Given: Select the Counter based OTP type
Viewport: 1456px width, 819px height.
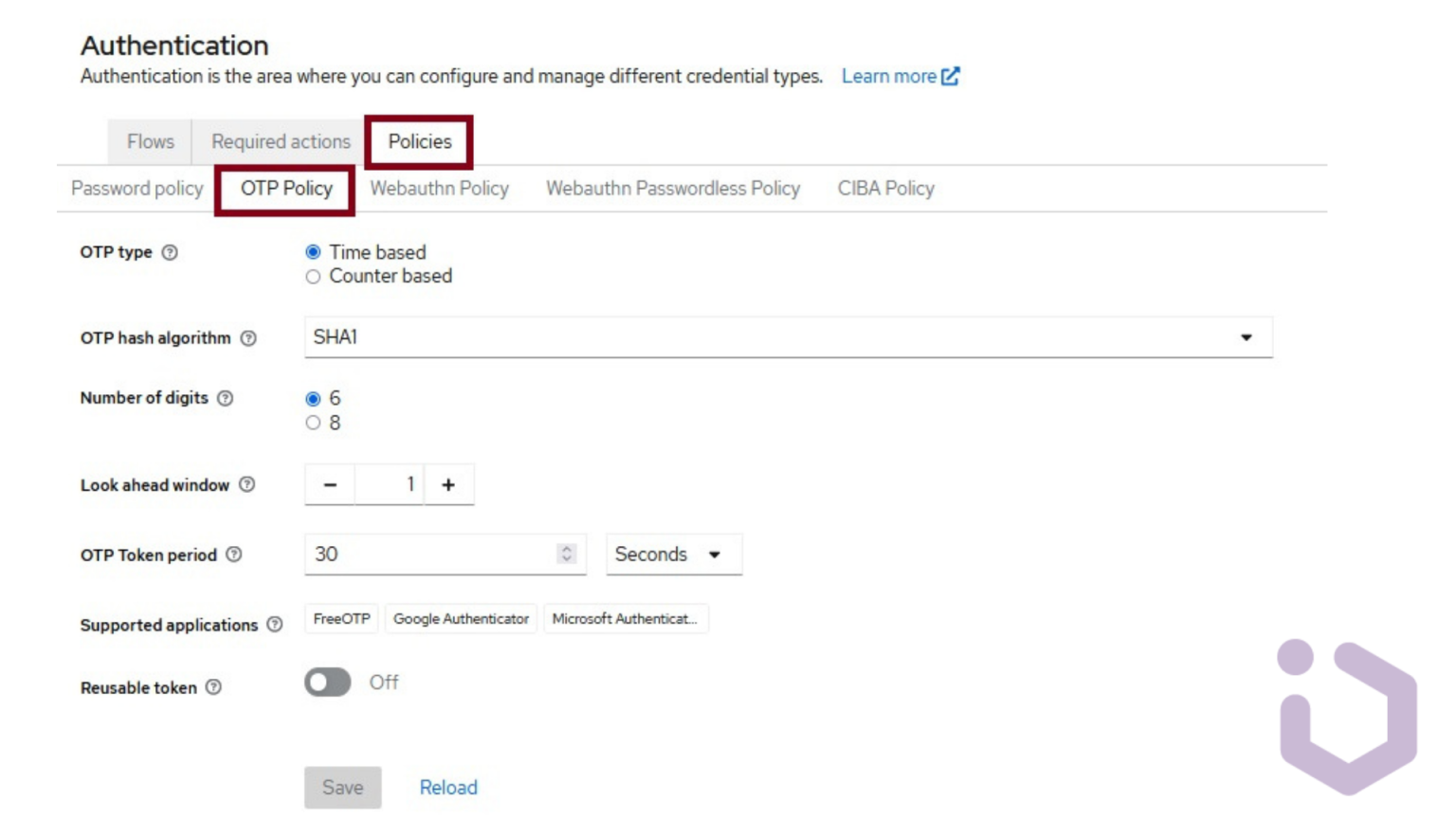Looking at the screenshot, I should tap(314, 276).
